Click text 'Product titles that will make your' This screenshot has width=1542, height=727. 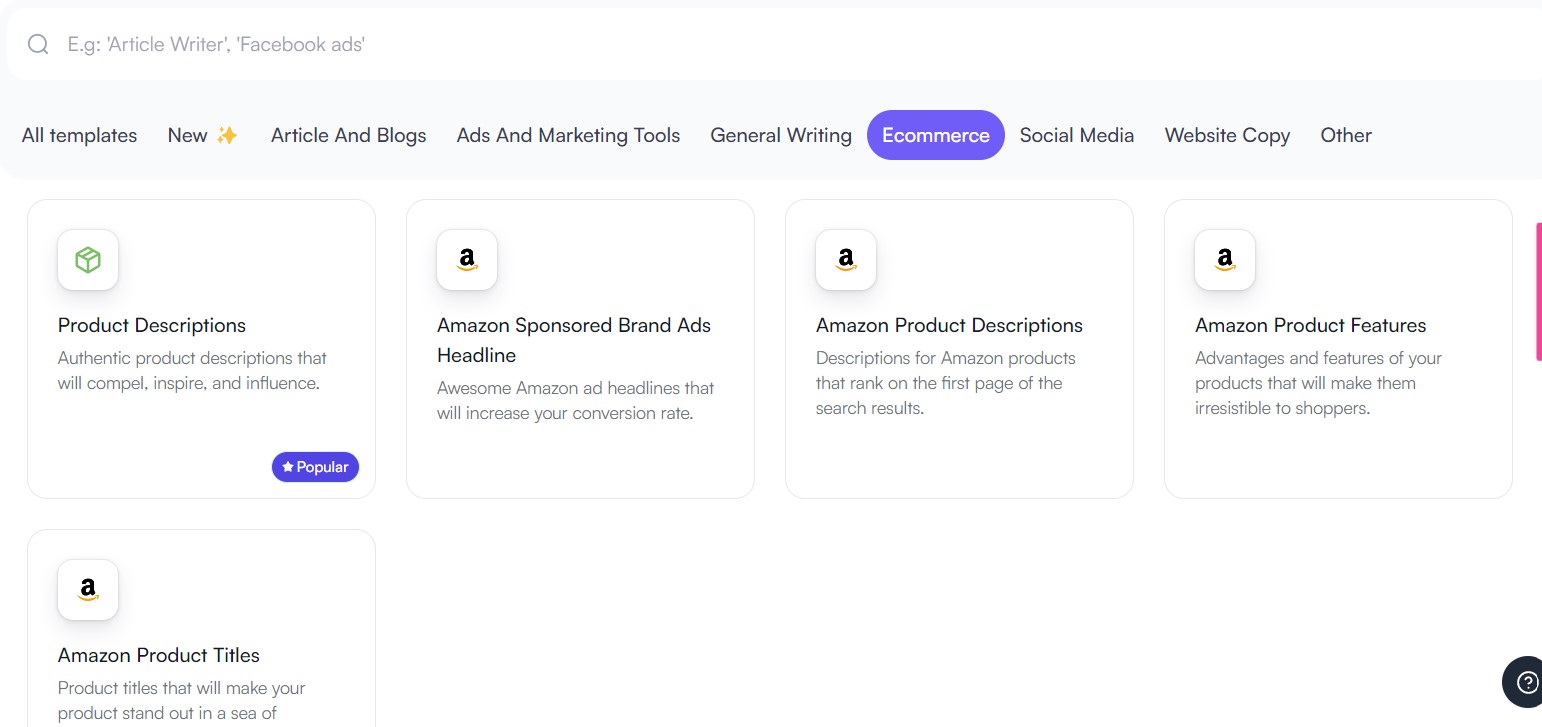click(x=182, y=688)
